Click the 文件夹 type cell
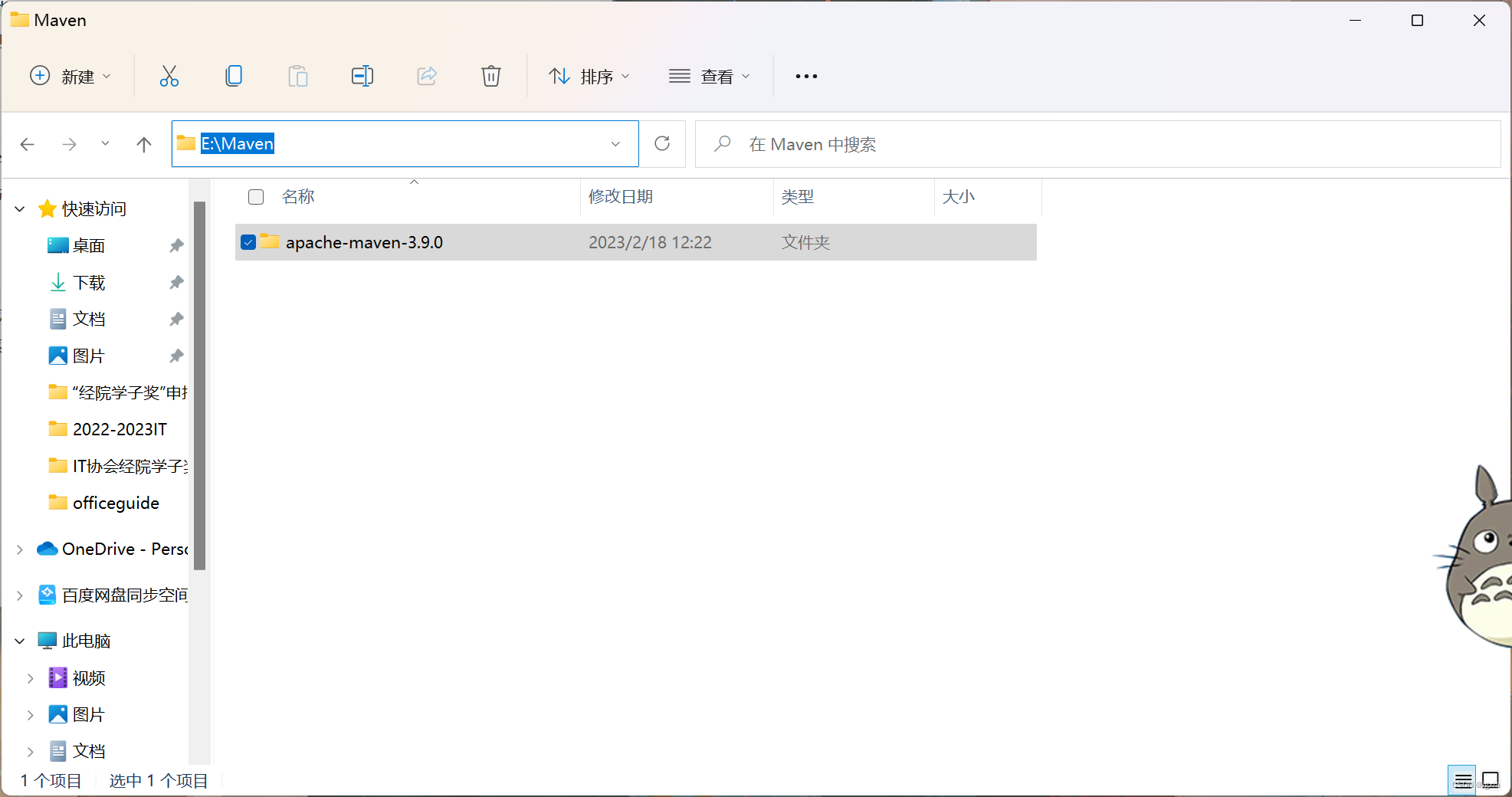Image resolution: width=1512 pixels, height=797 pixels. (x=805, y=242)
